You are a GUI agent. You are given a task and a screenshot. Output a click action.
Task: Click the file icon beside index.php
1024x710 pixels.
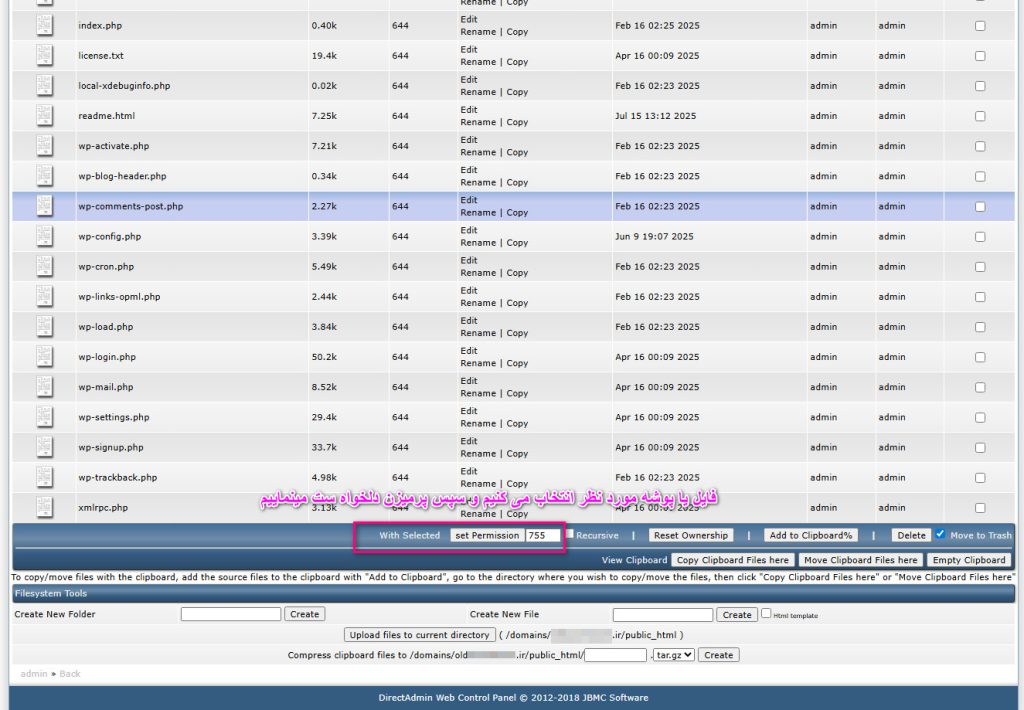click(45, 26)
